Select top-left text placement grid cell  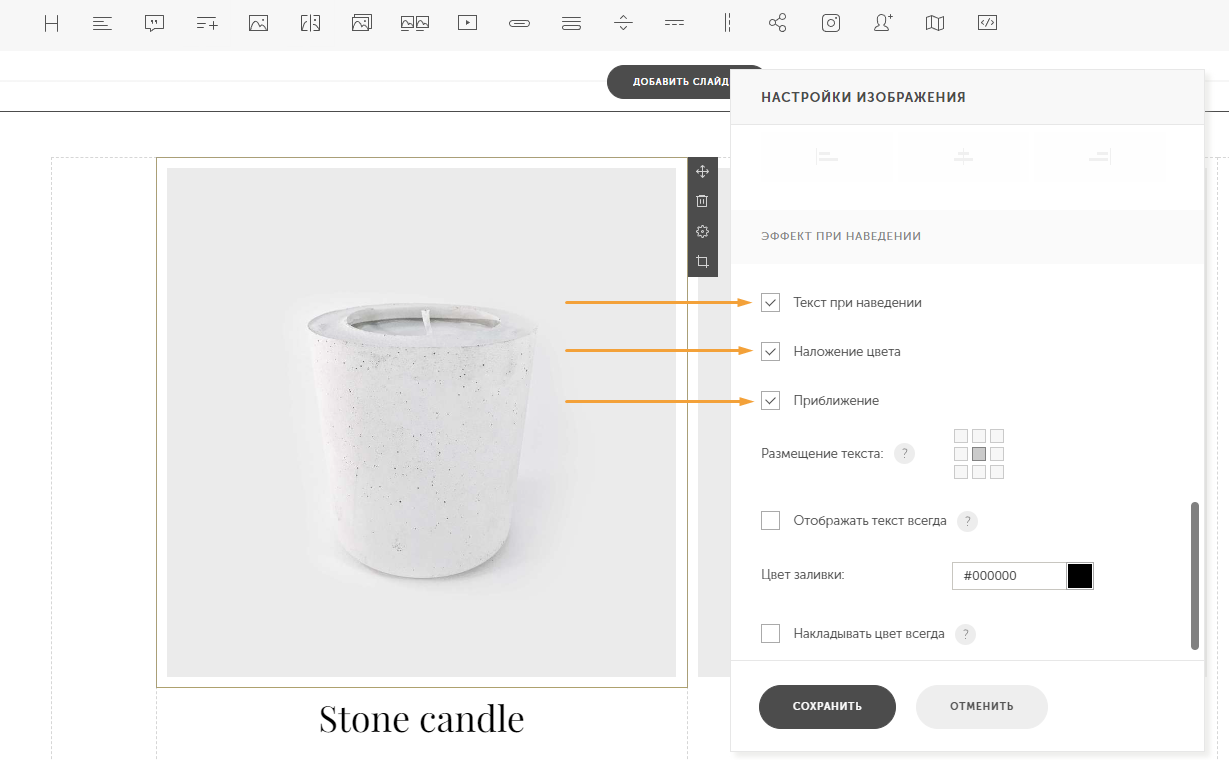click(x=961, y=436)
